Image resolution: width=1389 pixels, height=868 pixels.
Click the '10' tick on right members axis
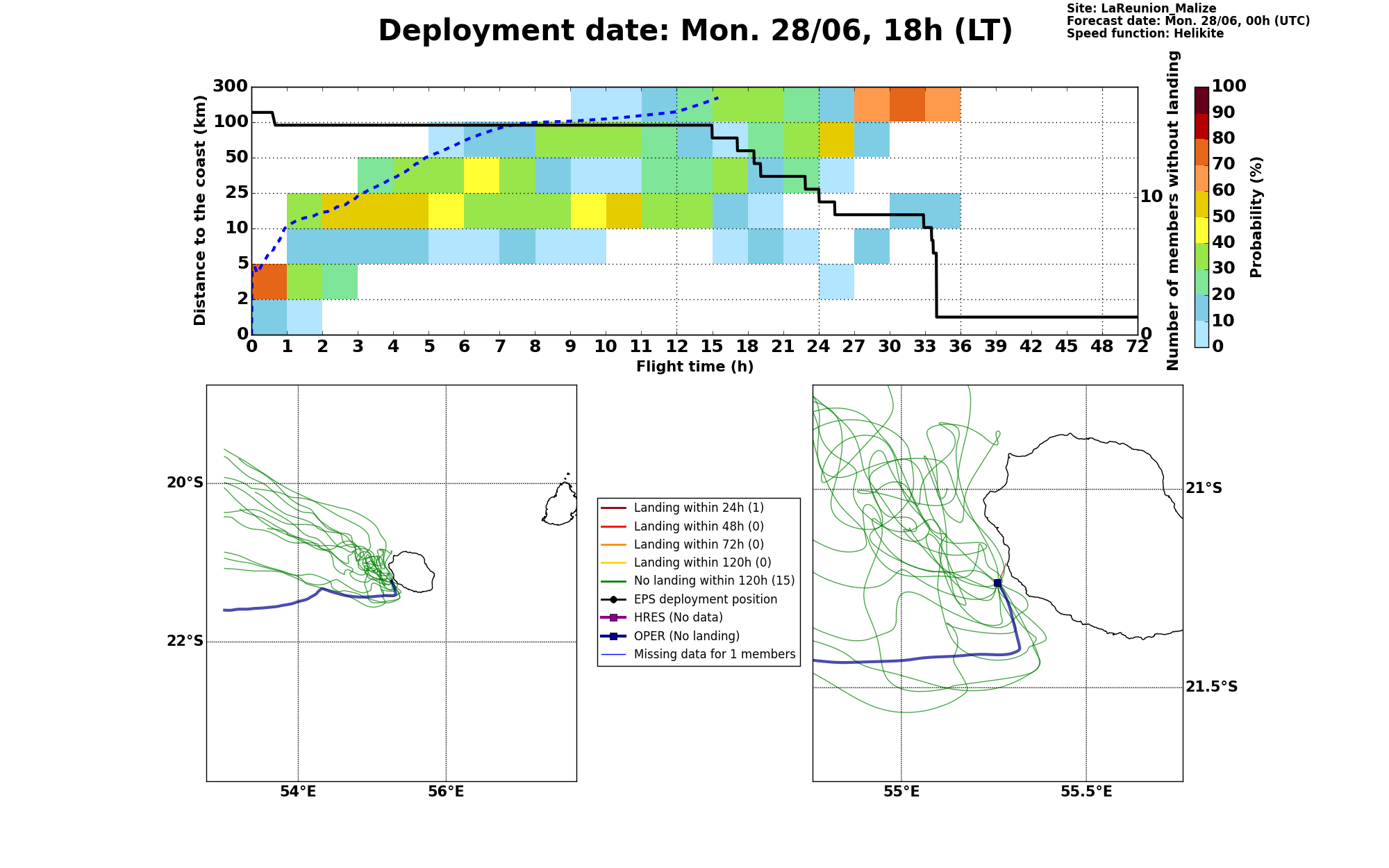[x=1151, y=197]
